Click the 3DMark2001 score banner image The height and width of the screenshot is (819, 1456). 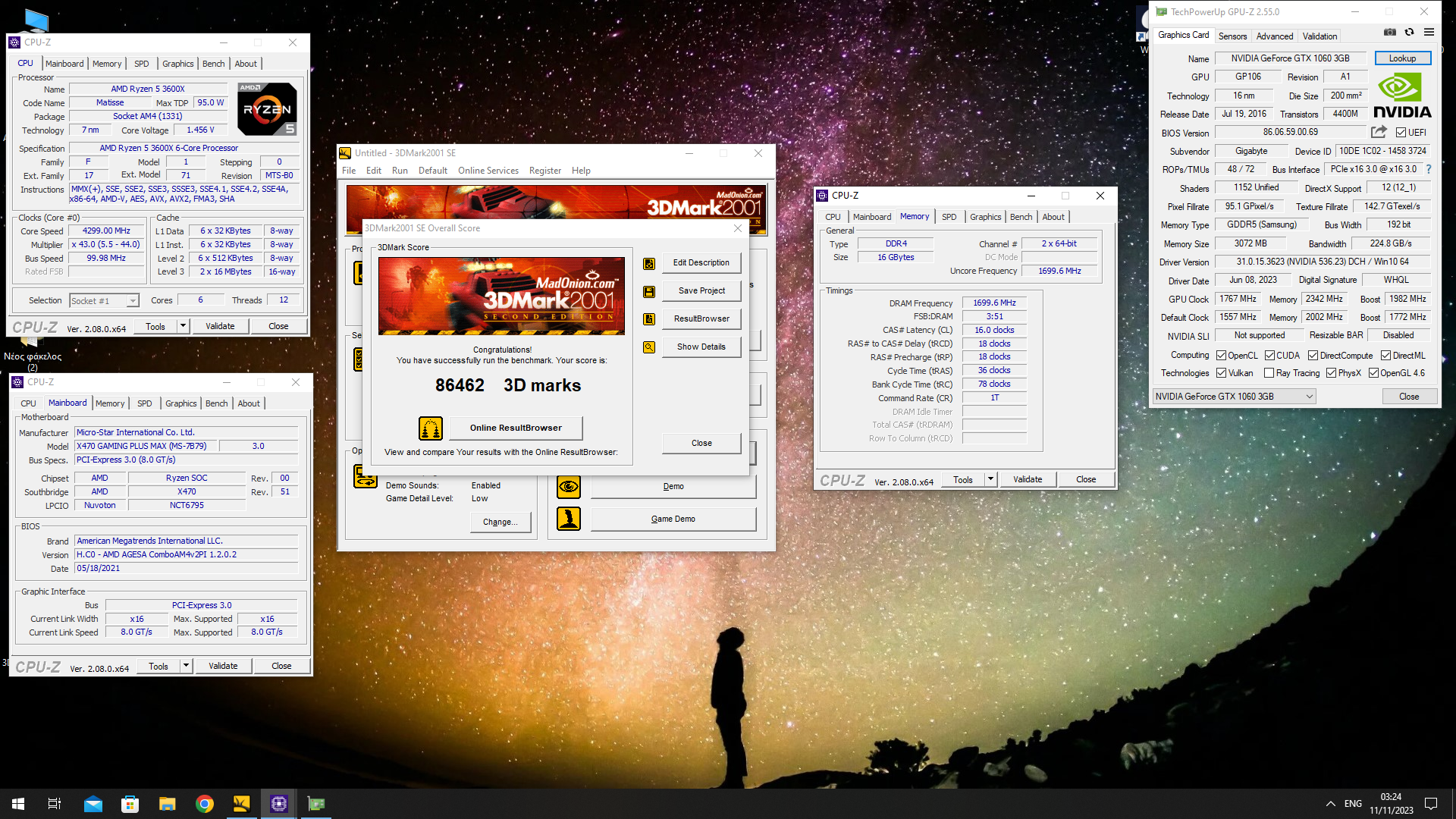point(501,296)
